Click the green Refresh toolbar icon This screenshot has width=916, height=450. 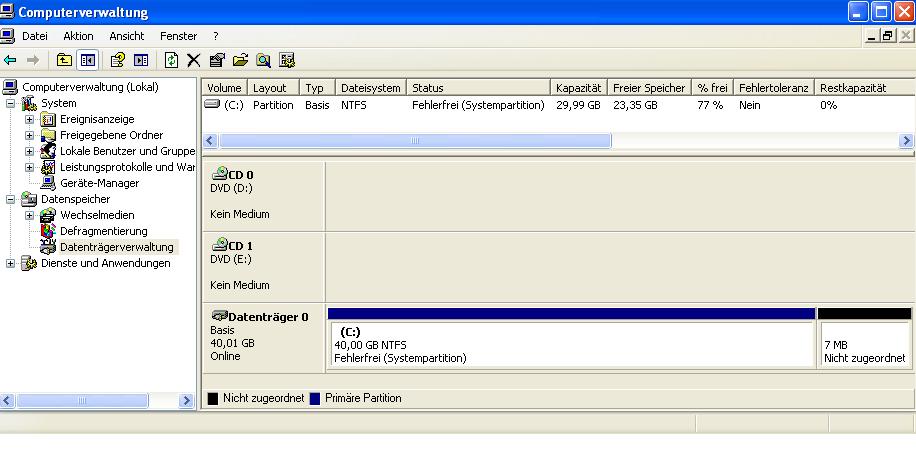pos(171,60)
